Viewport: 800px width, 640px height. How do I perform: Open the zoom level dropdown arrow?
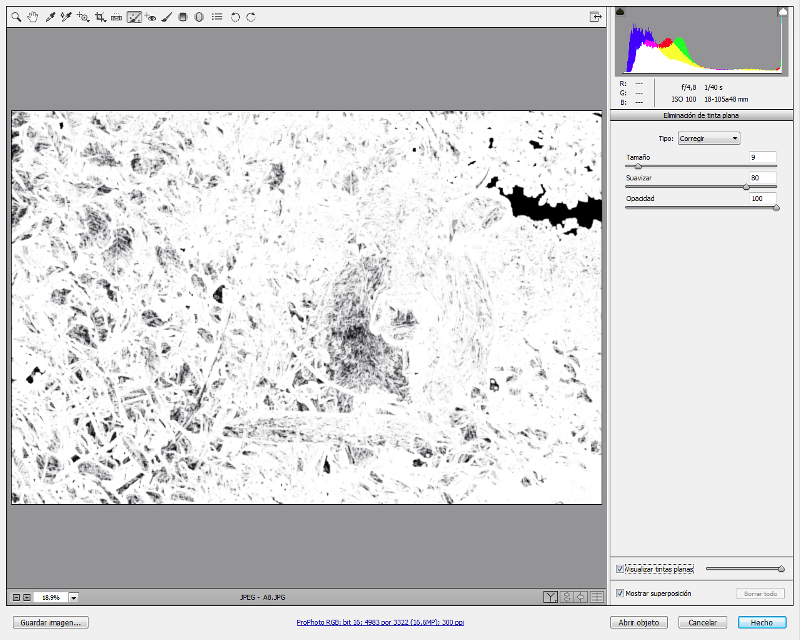pos(74,597)
